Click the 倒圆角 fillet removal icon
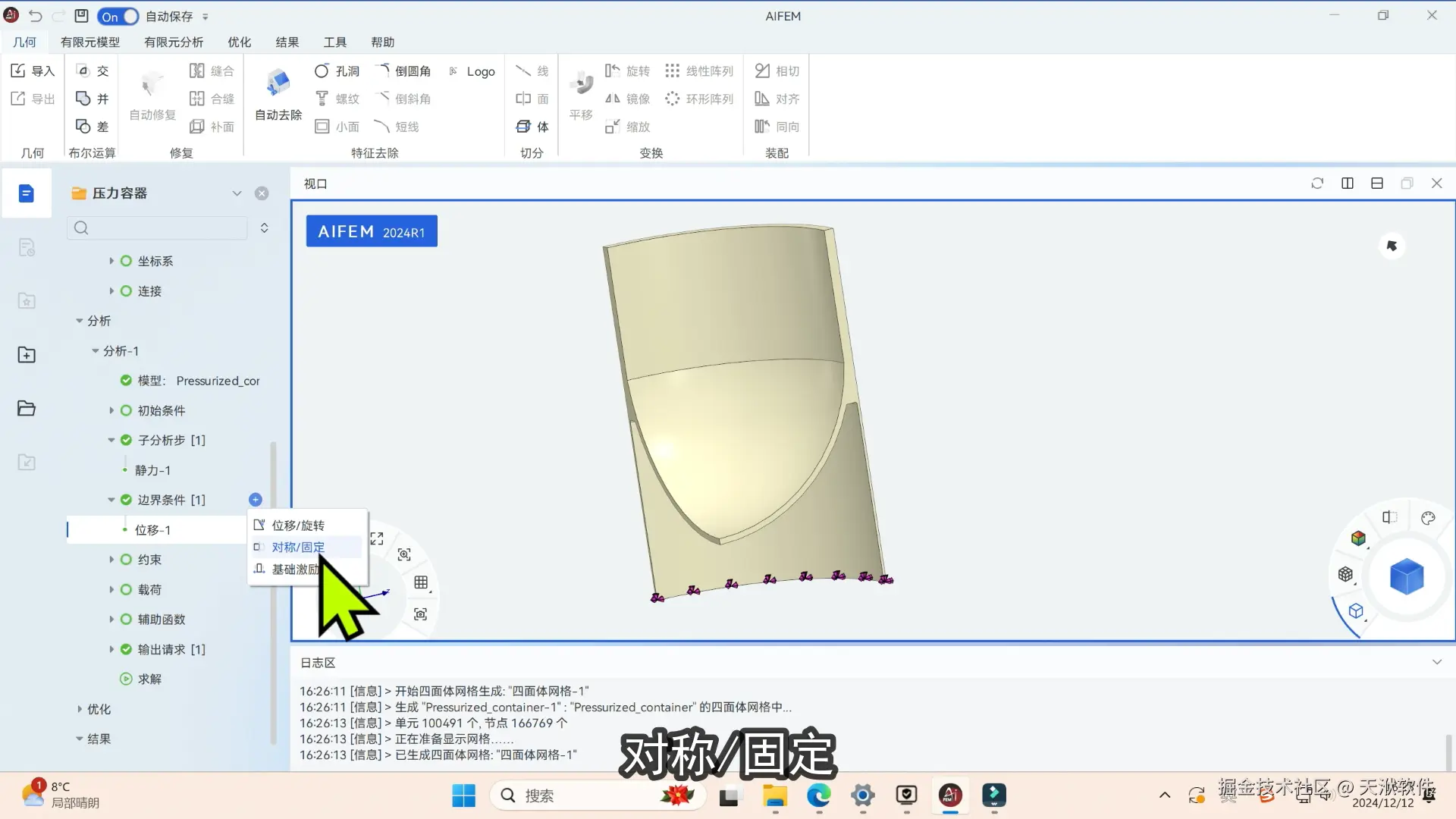Viewport: 1456px width, 819px height. pyautogui.click(x=382, y=71)
